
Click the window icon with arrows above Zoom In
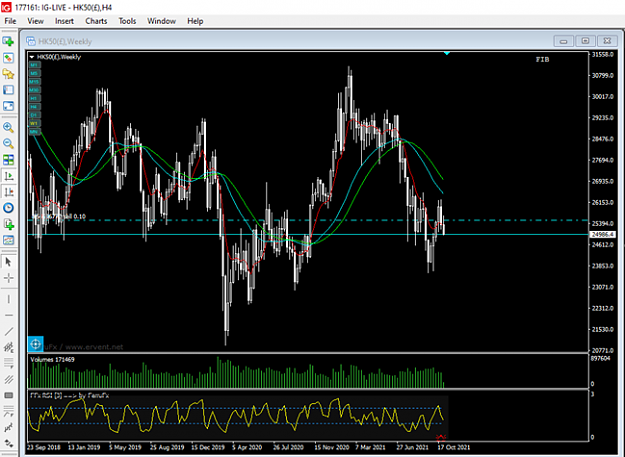point(8,106)
